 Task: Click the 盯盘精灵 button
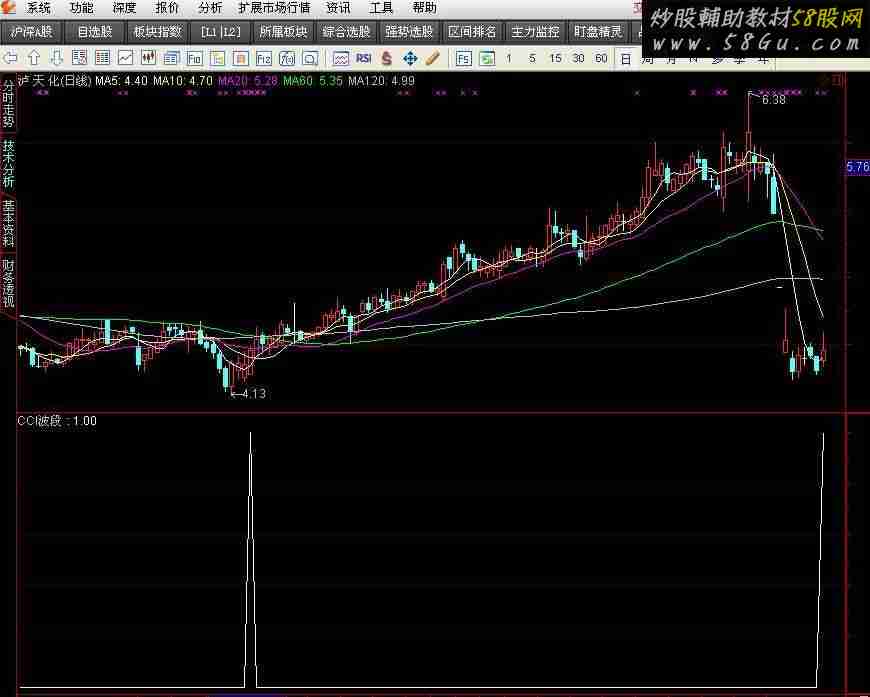coord(598,32)
